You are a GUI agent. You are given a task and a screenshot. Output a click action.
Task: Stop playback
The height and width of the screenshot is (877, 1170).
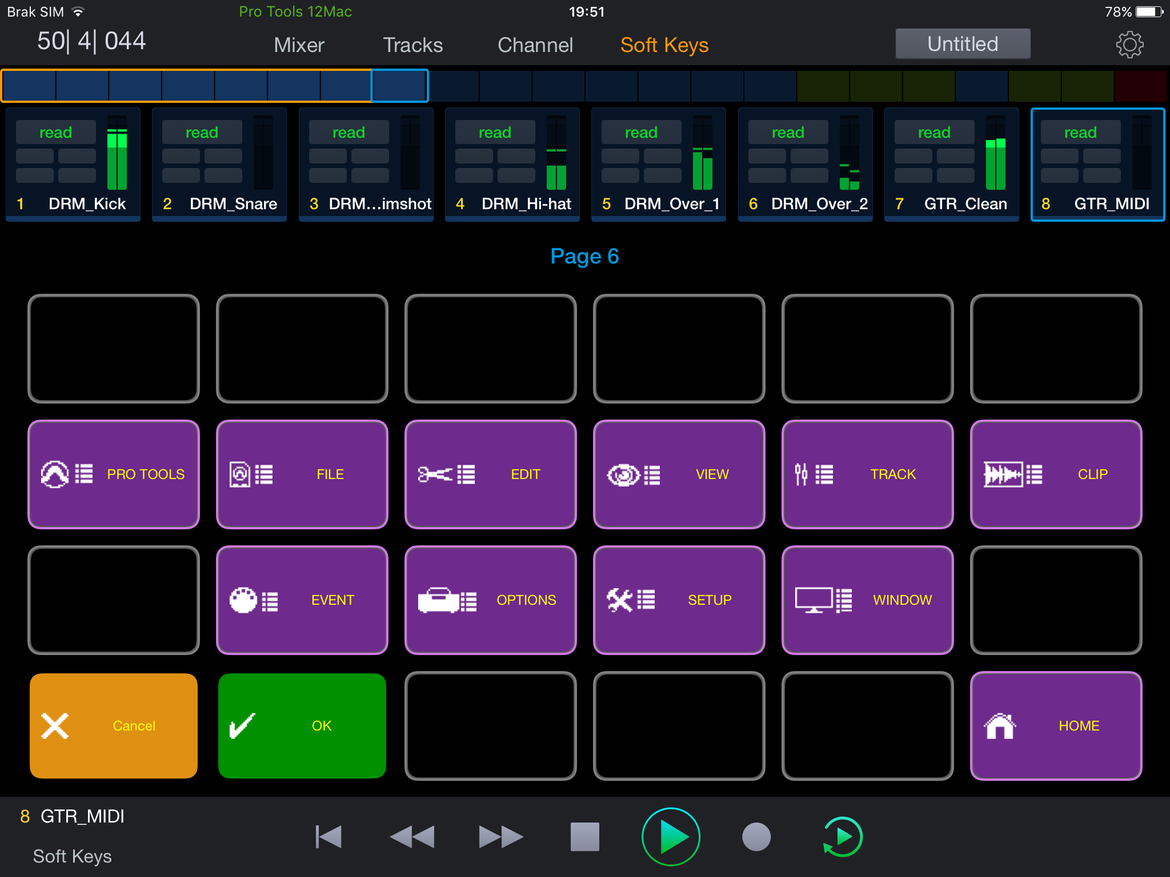click(x=585, y=837)
